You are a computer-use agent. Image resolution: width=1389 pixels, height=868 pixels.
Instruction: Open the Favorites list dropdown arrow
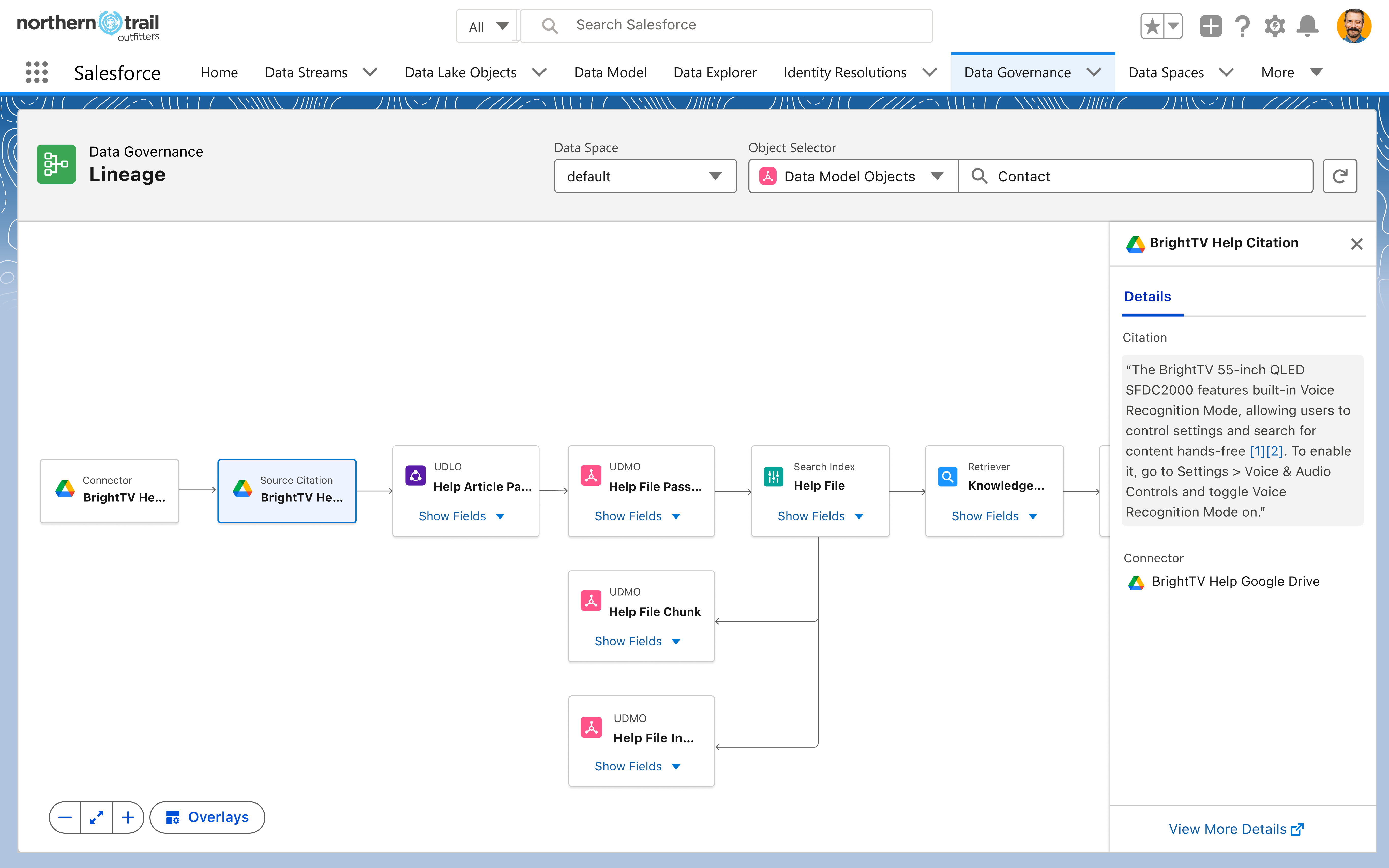coord(1173,26)
